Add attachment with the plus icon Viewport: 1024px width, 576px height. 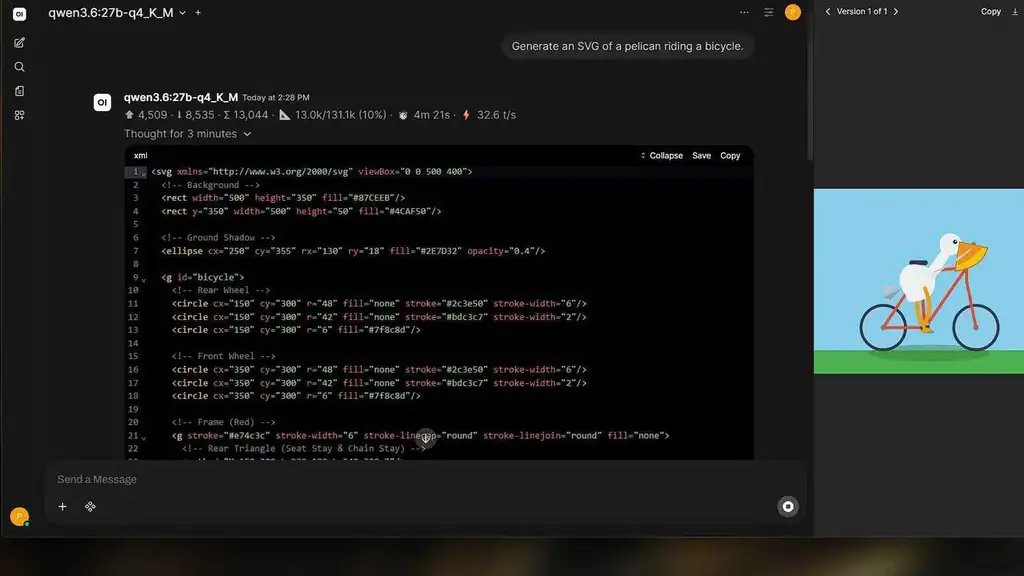[x=63, y=507]
